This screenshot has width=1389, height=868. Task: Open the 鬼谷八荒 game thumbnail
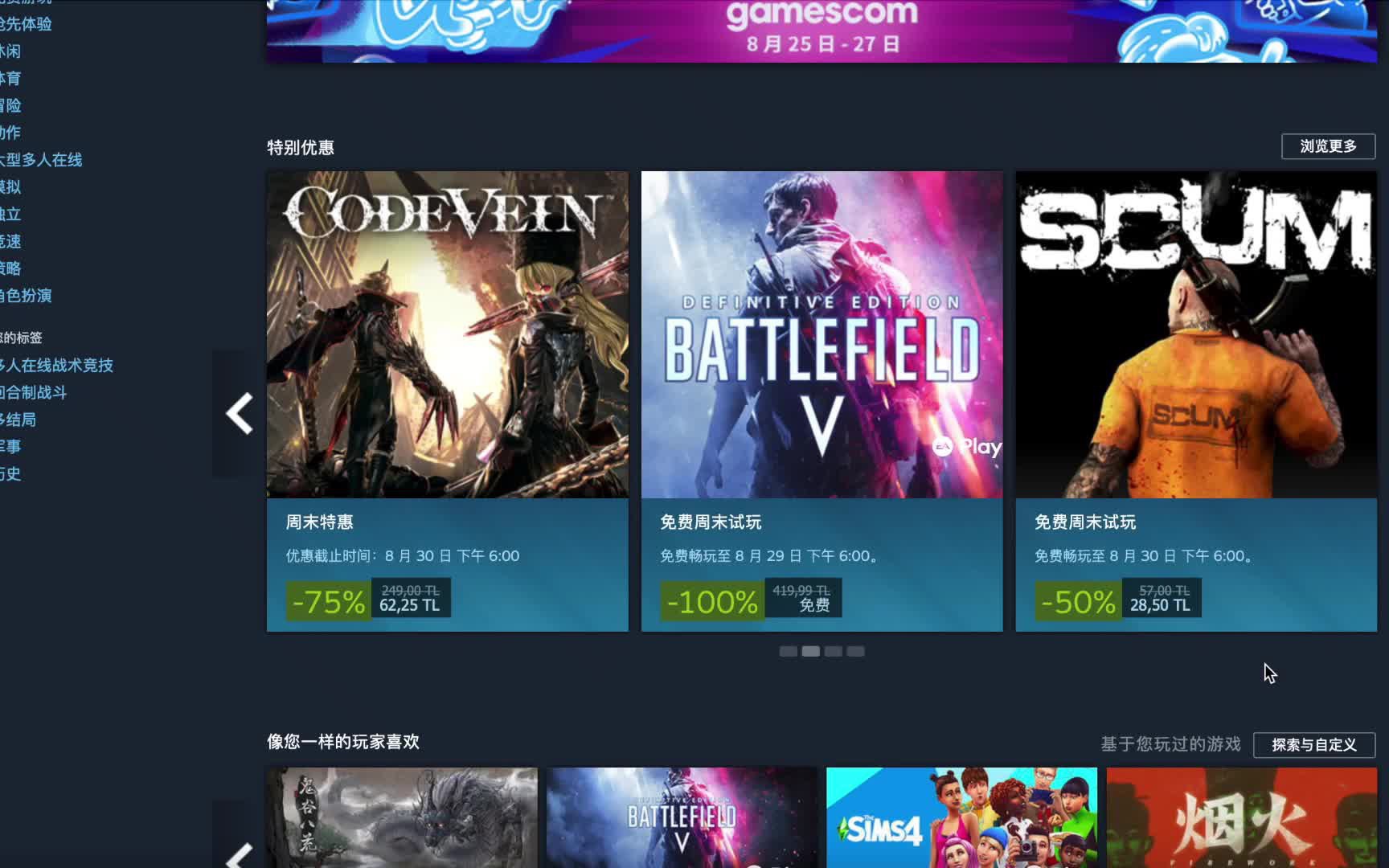click(x=402, y=817)
